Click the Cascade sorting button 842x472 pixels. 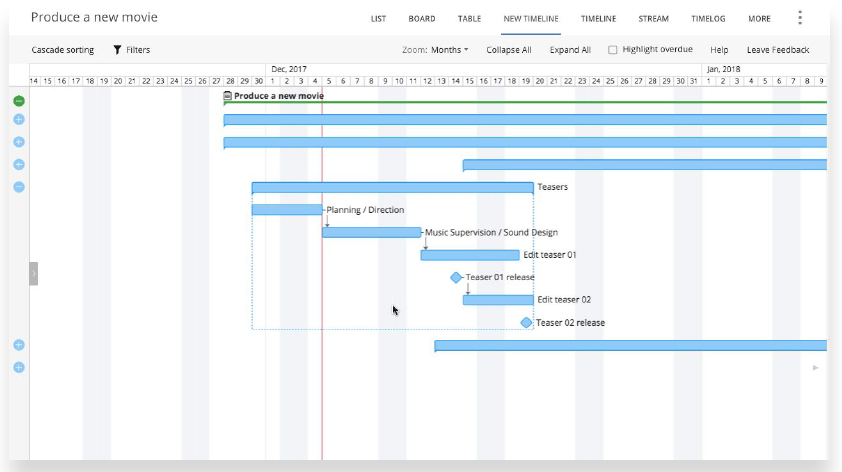[x=63, y=50]
